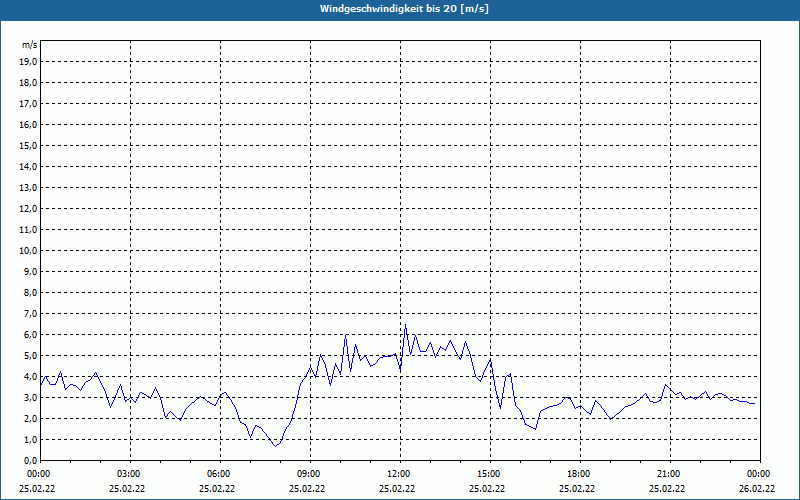Click the 10,0 y-axis tick label
The image size is (800, 500).
pyautogui.click(x=29, y=250)
